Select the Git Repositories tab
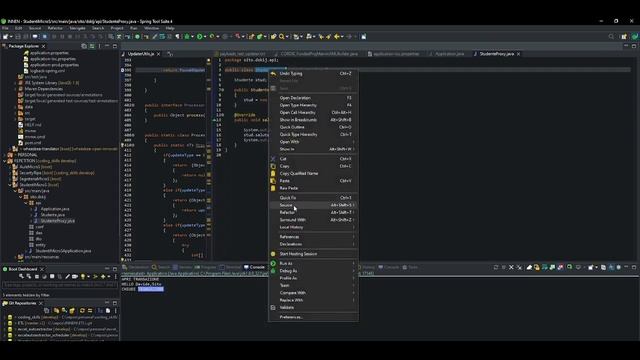This screenshot has width=640, height=360. pos(22,303)
